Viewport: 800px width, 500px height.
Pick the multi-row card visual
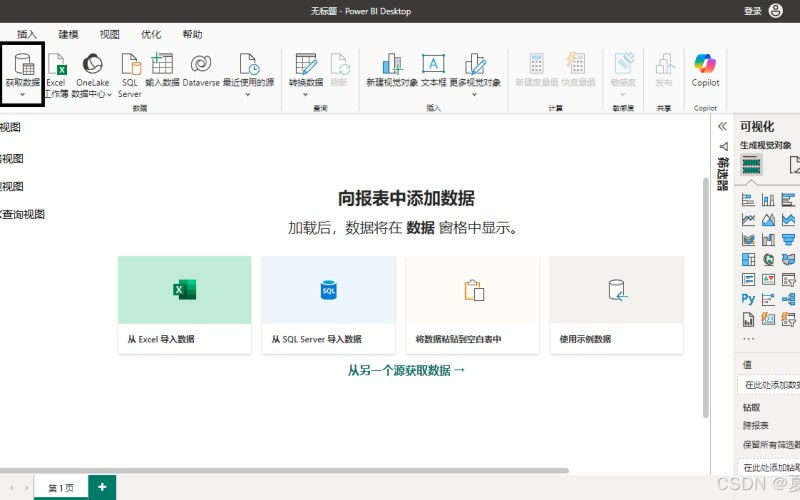pyautogui.click(x=748, y=280)
